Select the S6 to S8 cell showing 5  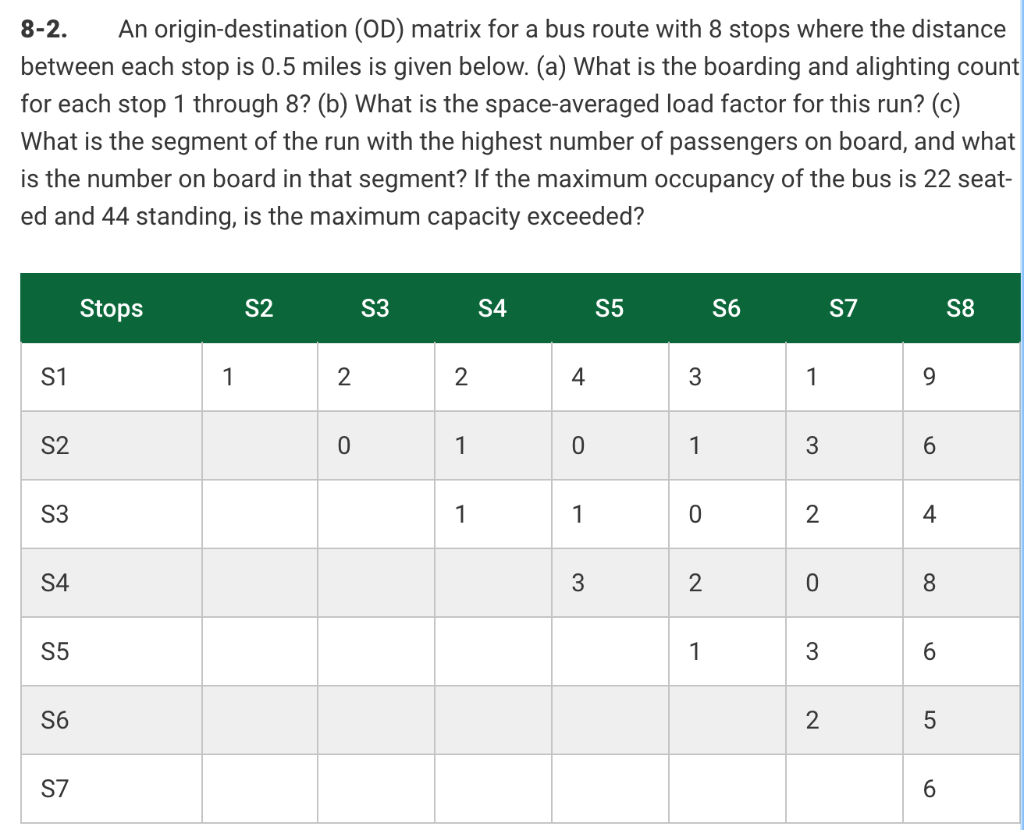(961, 720)
